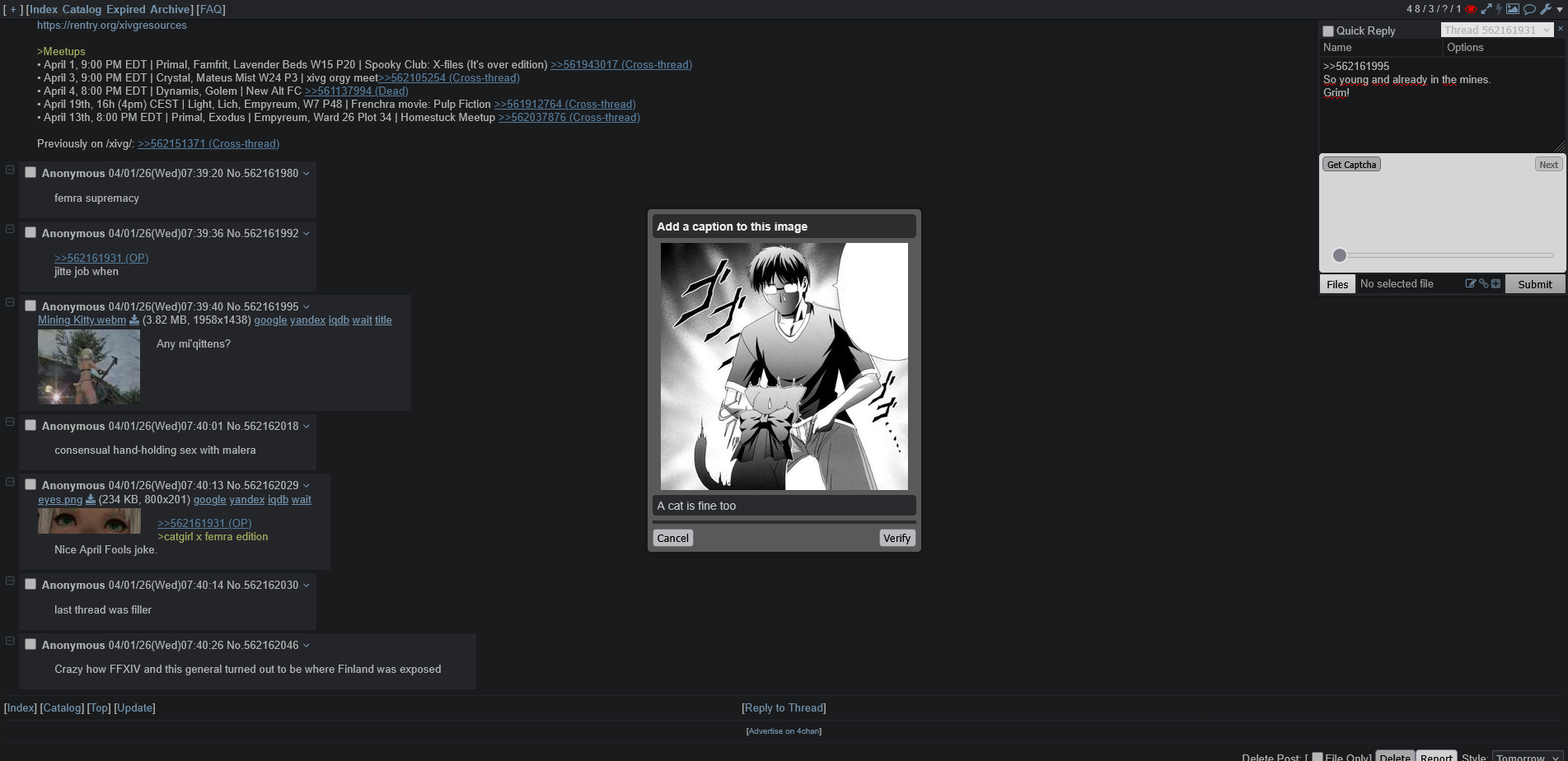Select checkbox for post No.562161992
Screen dimensions: 1568x761
(x=30, y=232)
